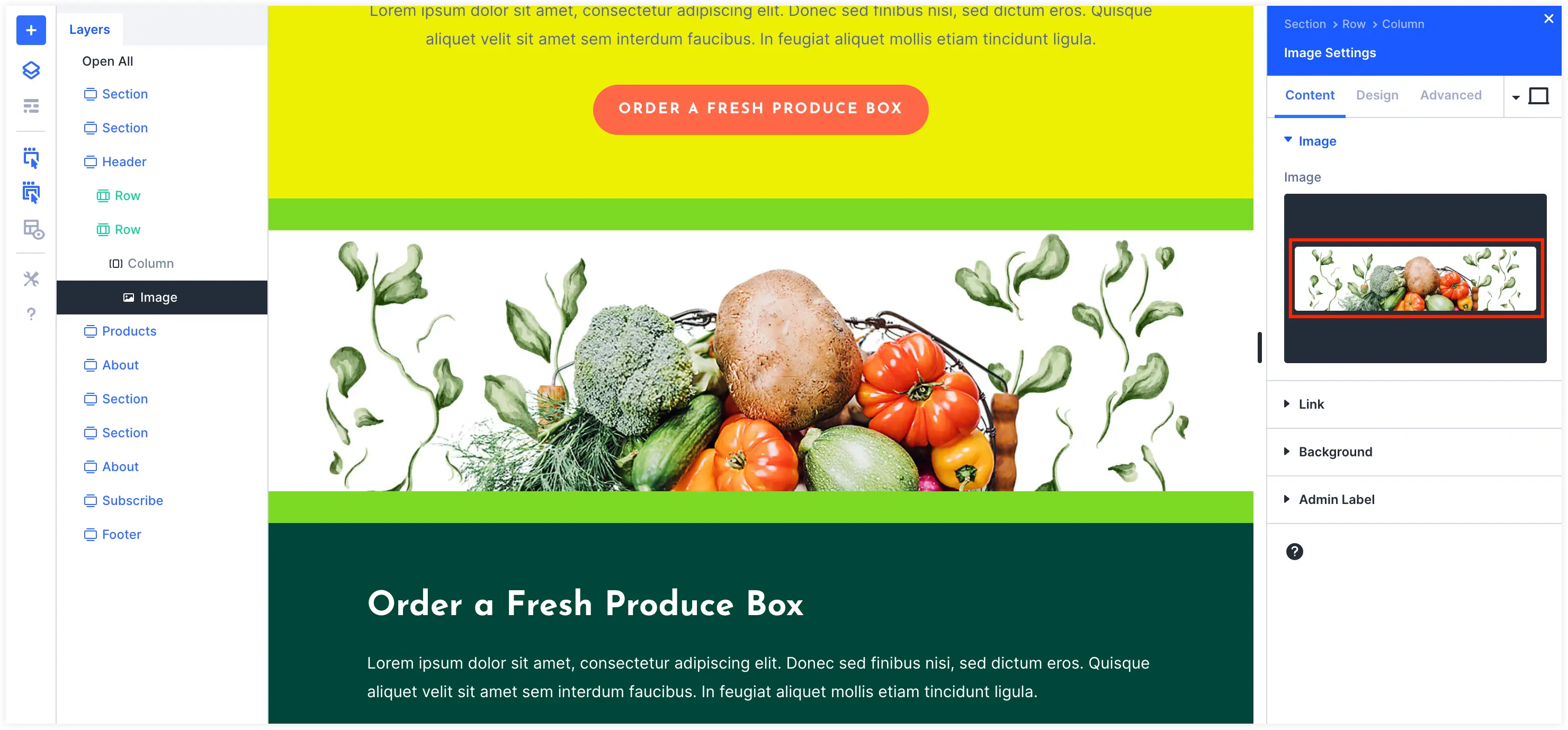Click the Content tab in settings
Screen dimensions: 1568x730
(x=1310, y=96)
